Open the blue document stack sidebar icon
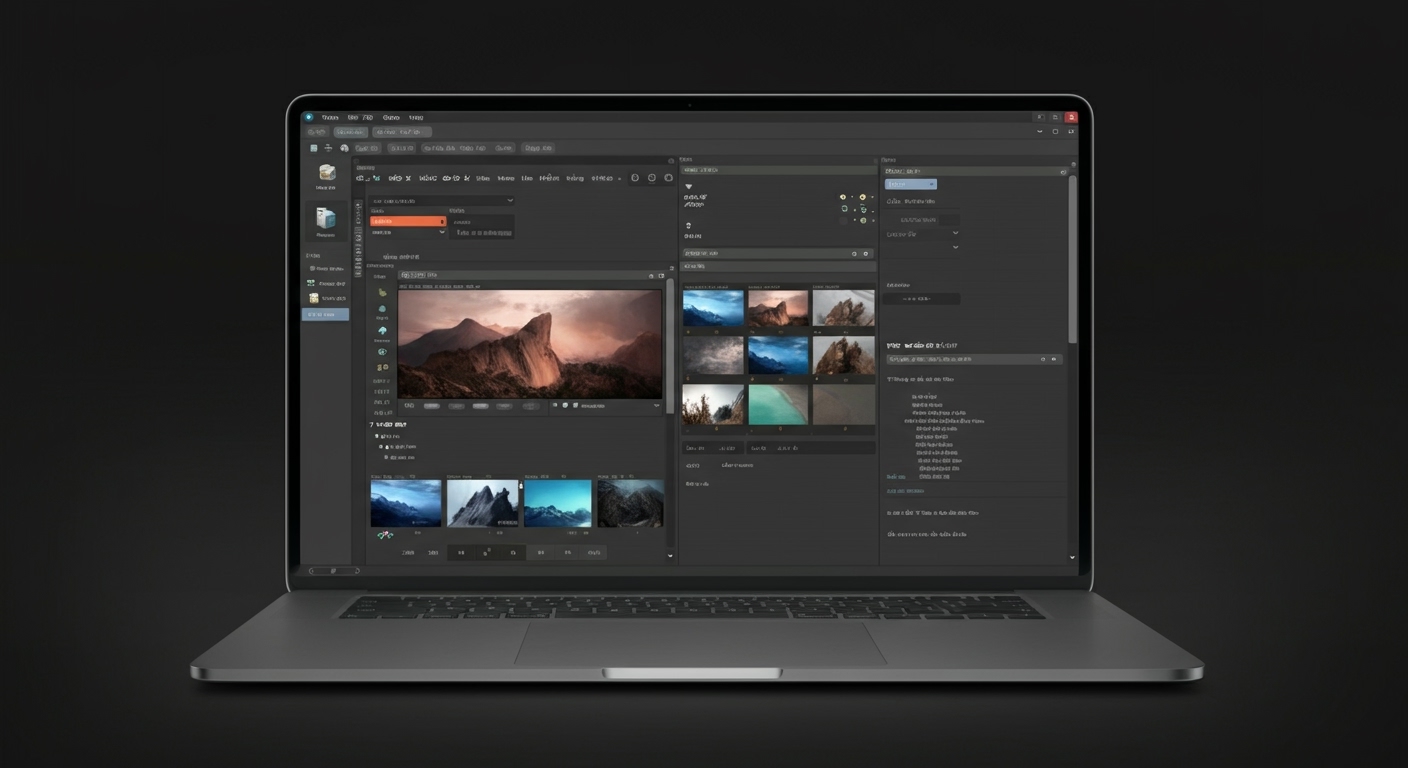Image resolution: width=1408 pixels, height=768 pixels. pos(325,218)
